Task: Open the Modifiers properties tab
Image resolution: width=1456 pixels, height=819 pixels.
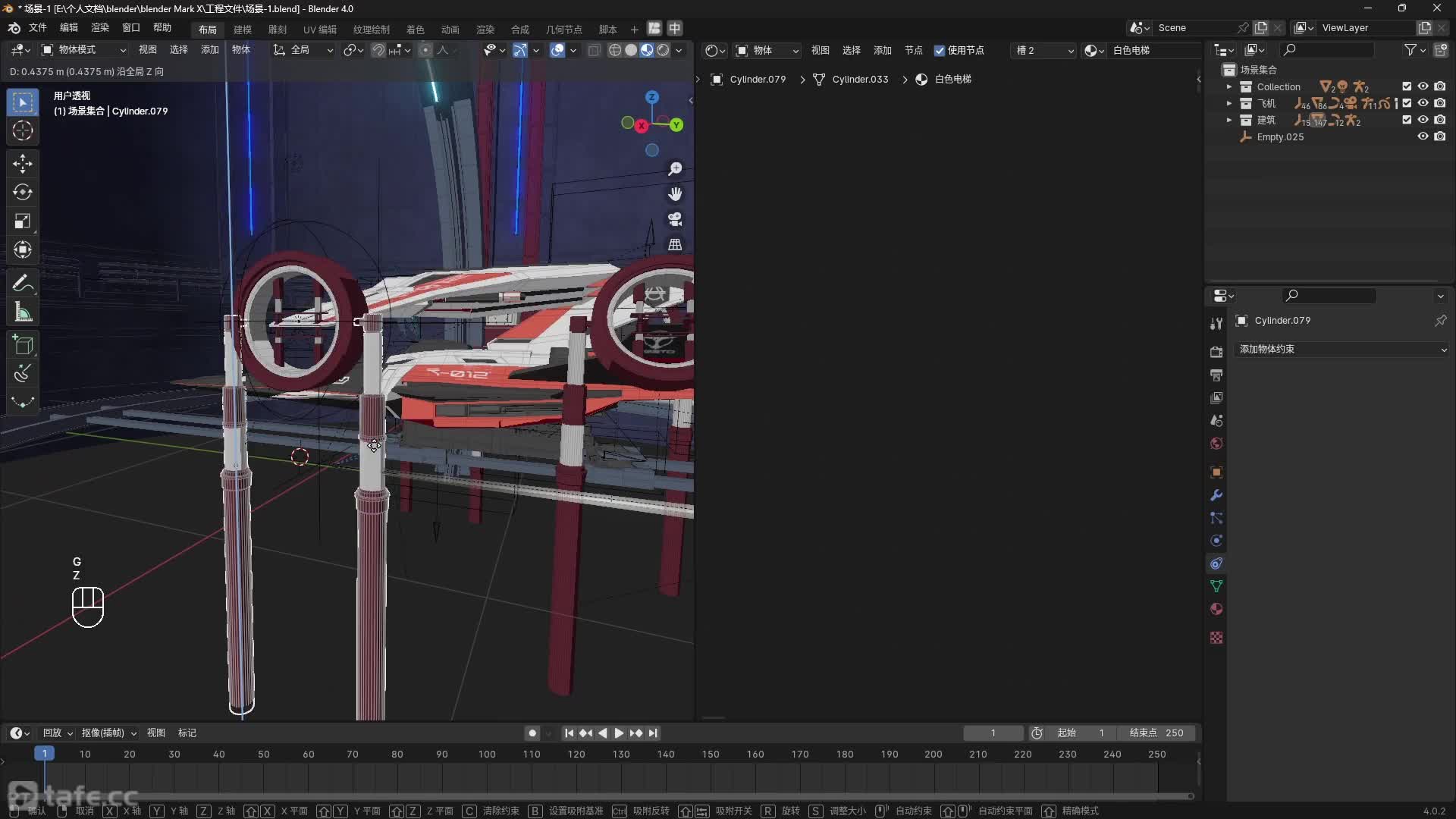Action: click(1216, 494)
